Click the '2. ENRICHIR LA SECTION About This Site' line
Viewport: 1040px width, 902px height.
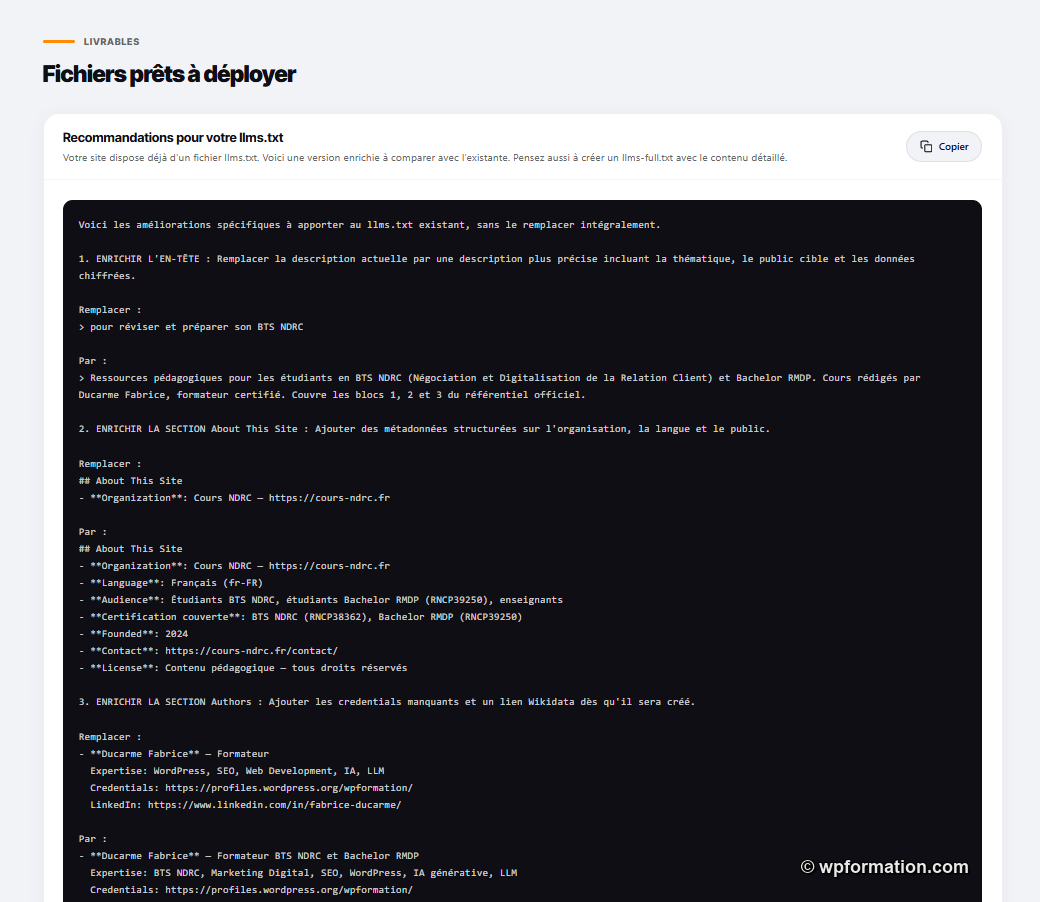[x=424, y=429]
